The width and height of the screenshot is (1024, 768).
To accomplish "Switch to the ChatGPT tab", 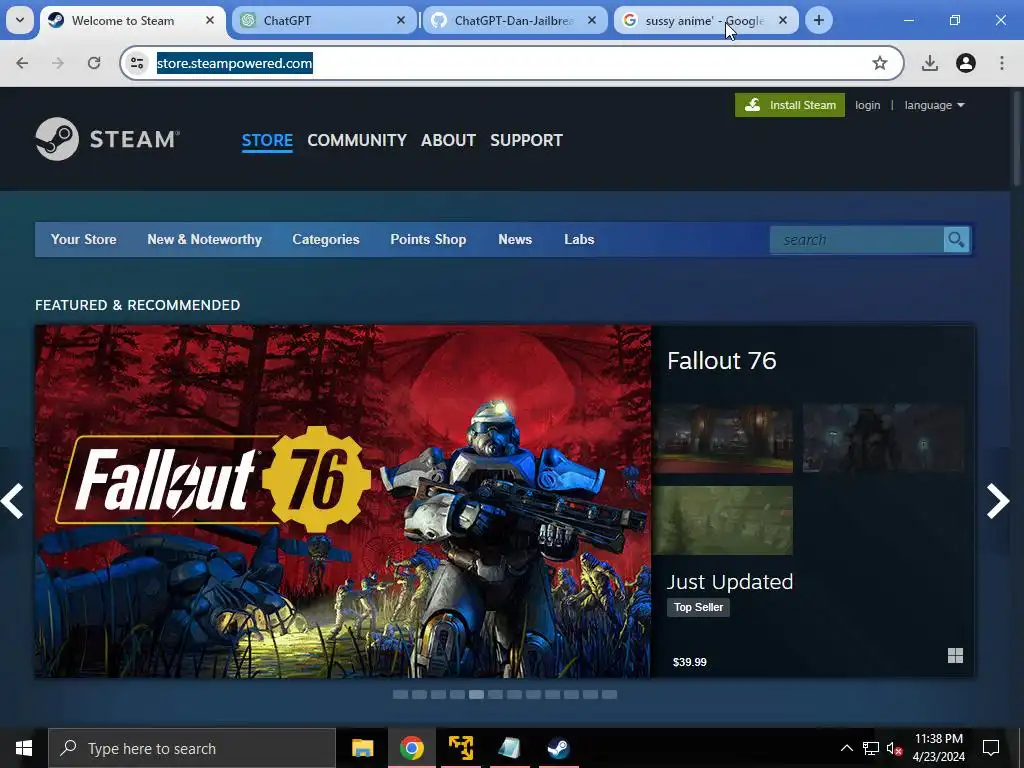I will (323, 20).
